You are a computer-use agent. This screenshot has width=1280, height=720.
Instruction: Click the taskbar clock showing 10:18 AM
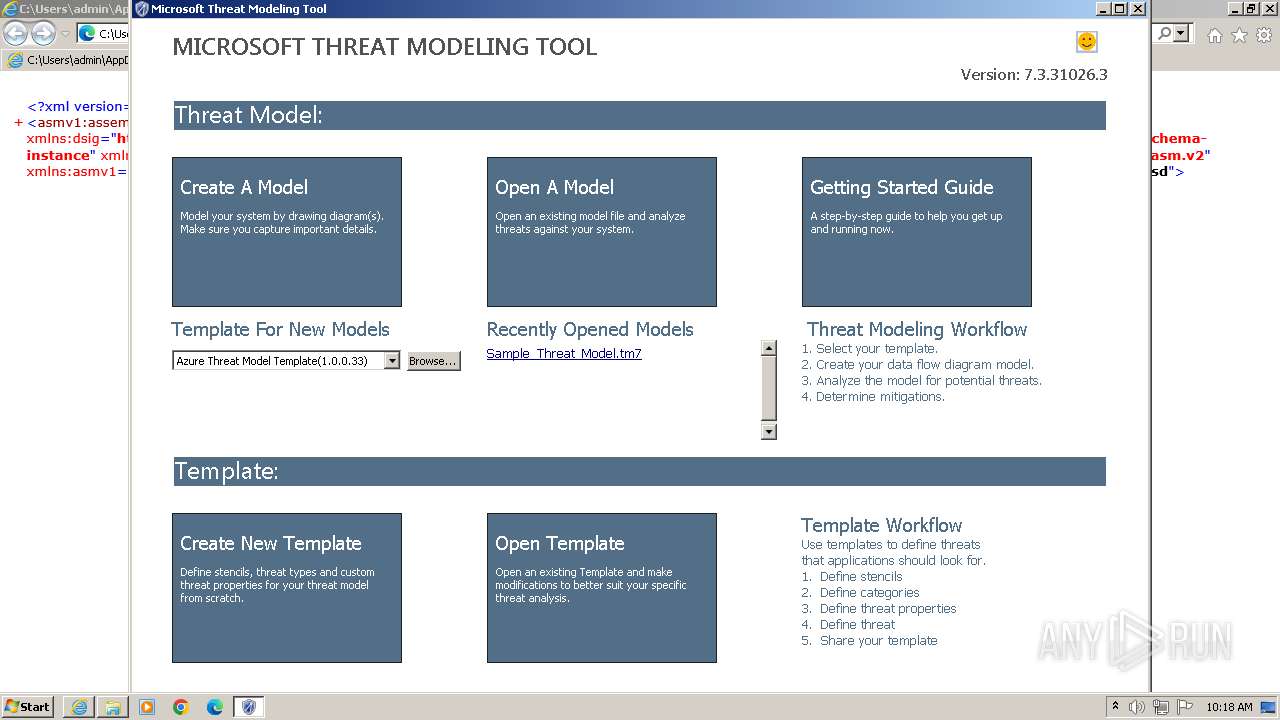pos(1229,707)
